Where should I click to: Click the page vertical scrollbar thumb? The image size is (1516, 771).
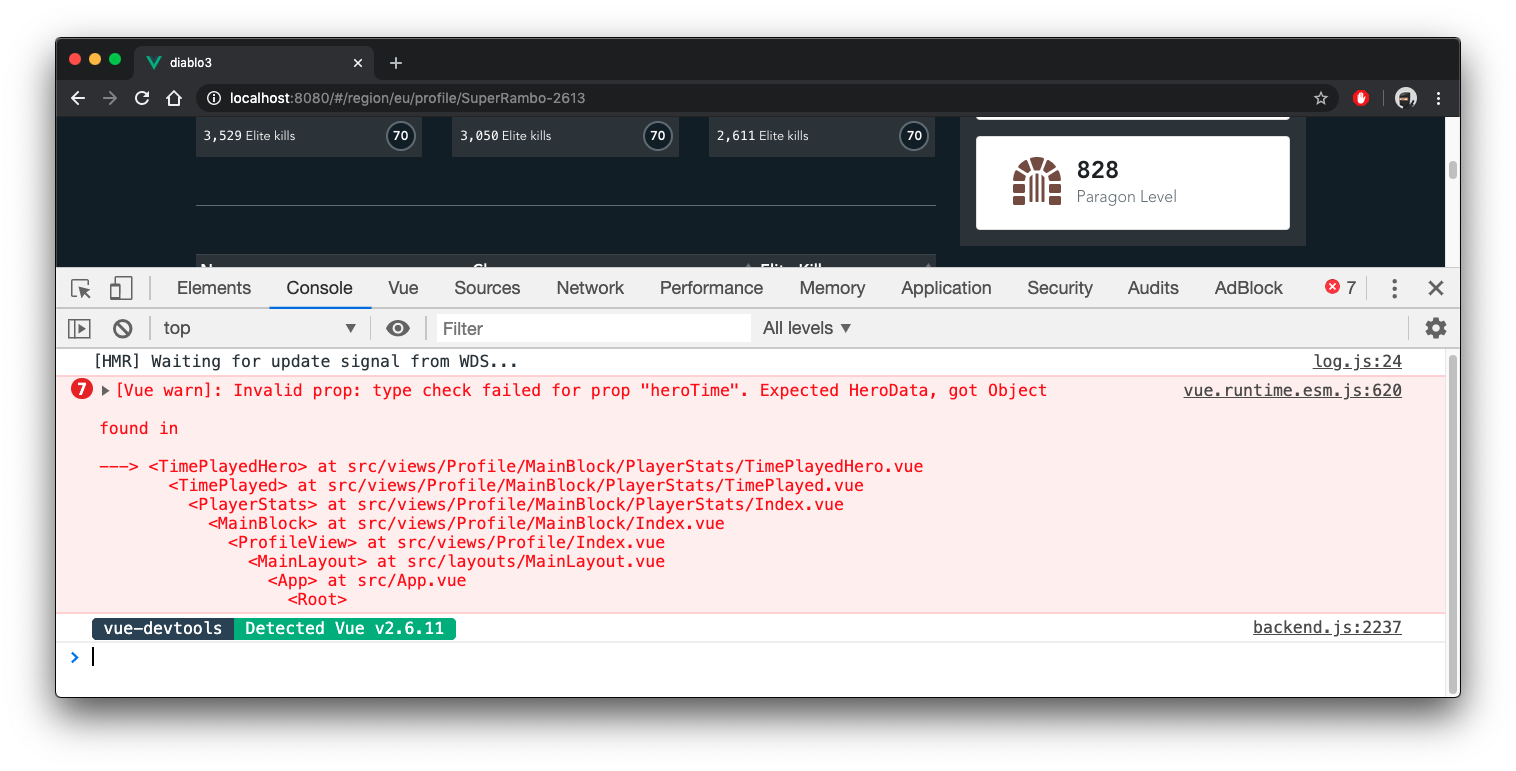[1453, 170]
